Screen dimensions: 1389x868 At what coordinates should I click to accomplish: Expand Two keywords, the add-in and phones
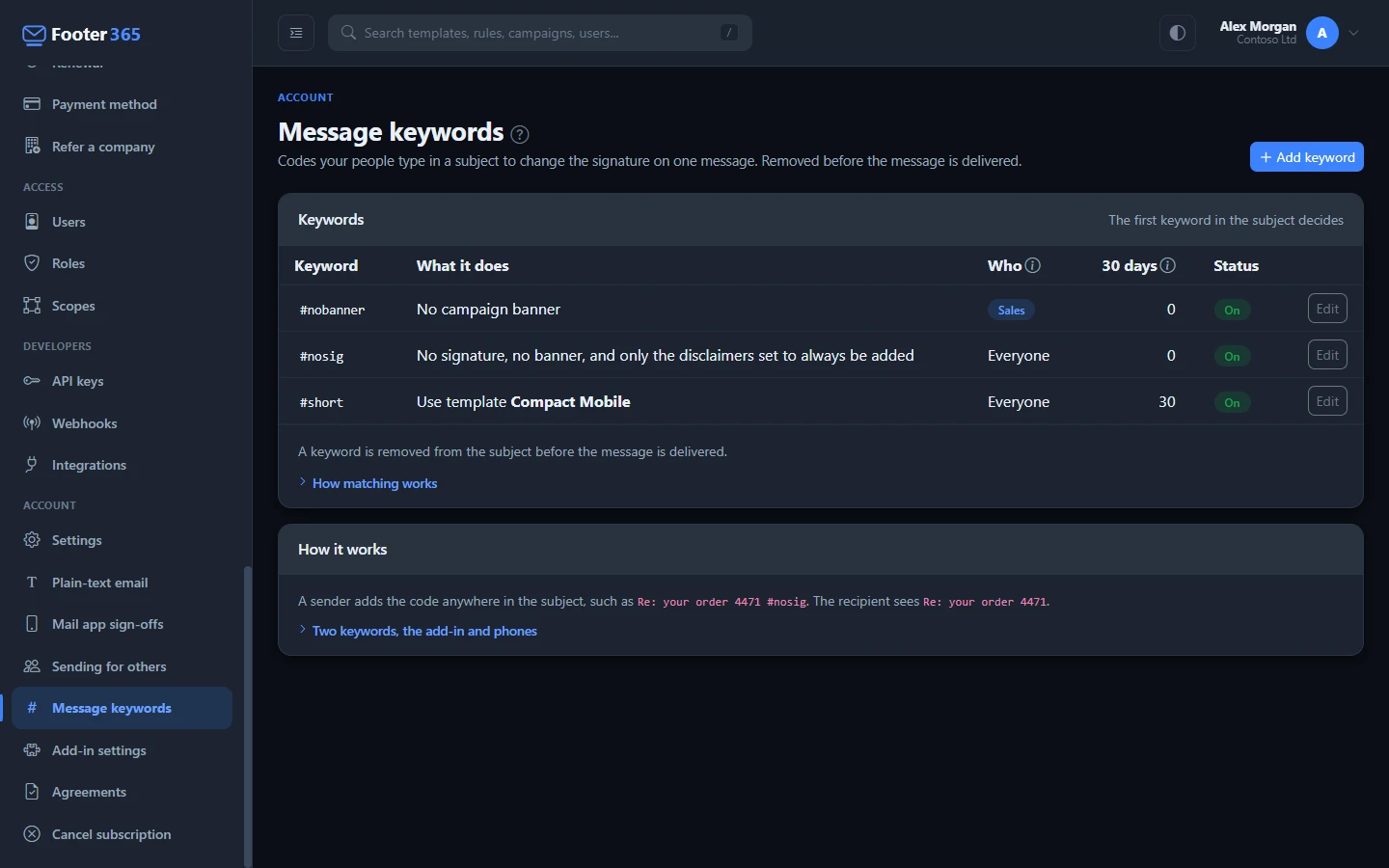click(x=418, y=631)
